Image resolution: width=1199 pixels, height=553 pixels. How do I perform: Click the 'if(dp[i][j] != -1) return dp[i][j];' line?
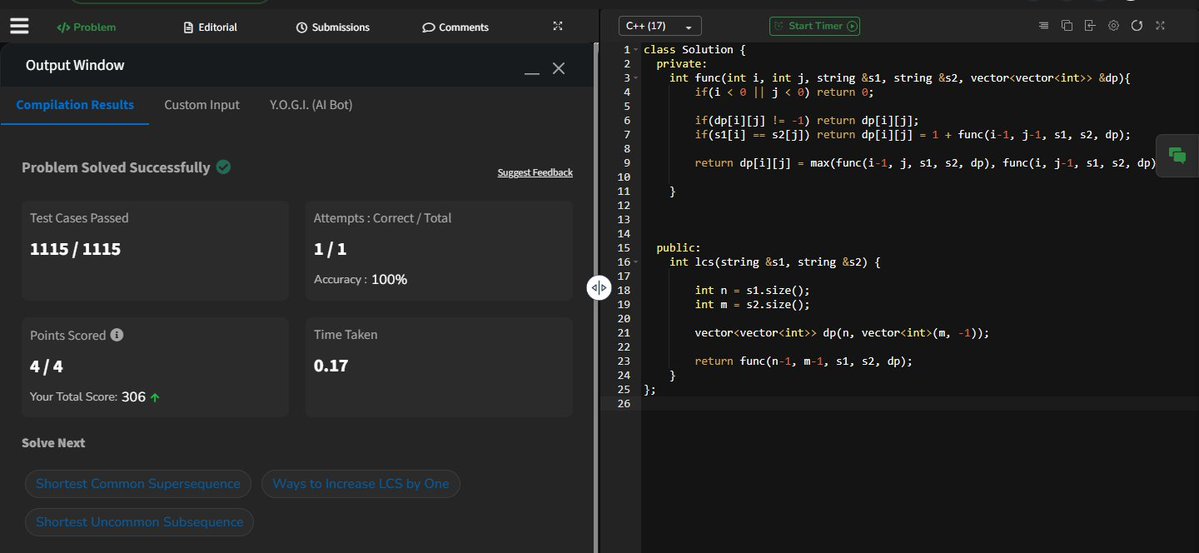click(807, 120)
